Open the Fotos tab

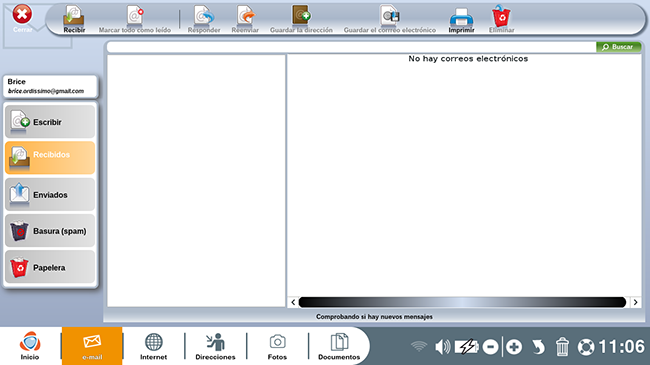click(277, 346)
